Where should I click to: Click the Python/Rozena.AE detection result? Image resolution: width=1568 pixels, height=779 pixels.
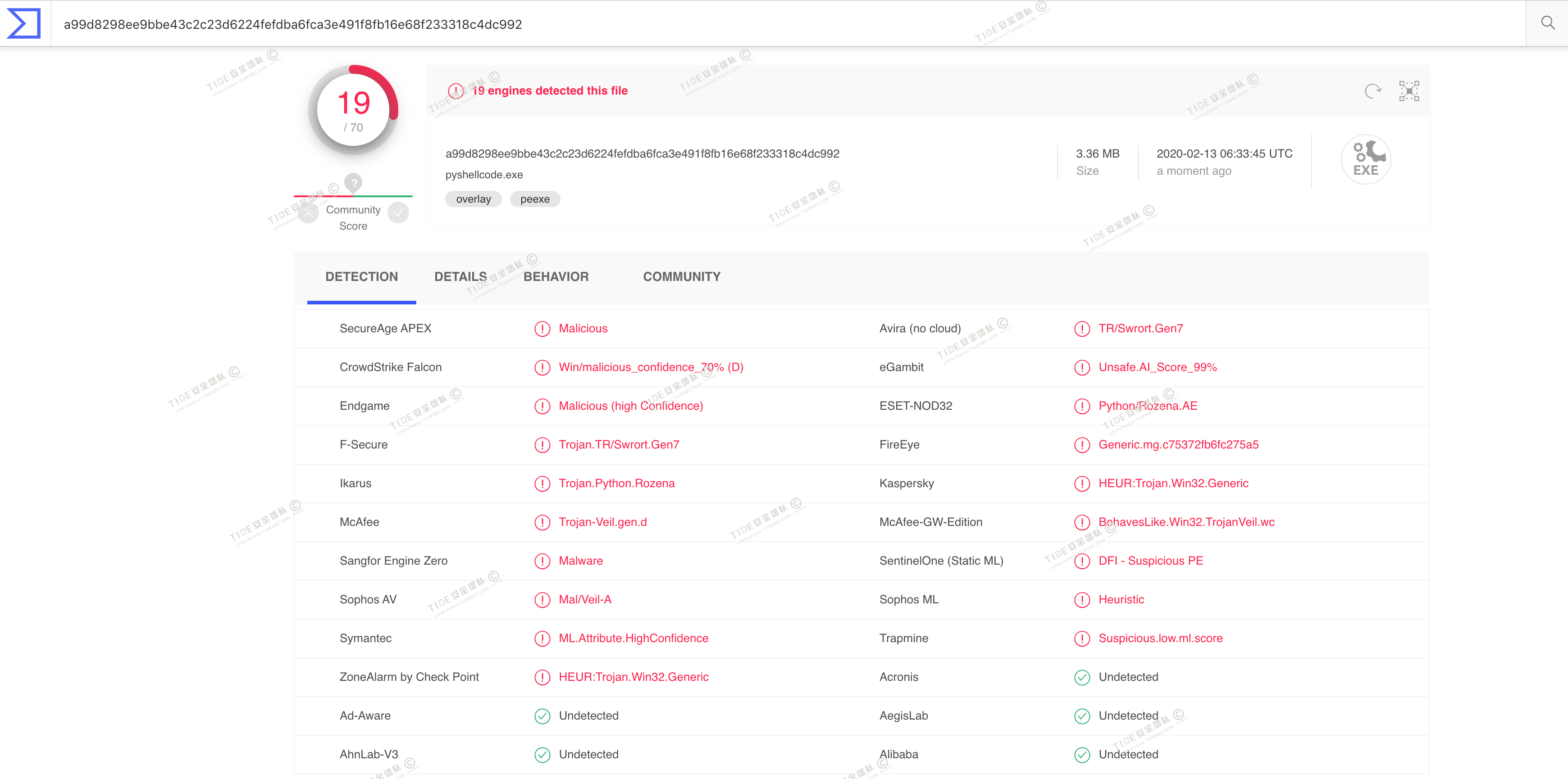tap(1148, 406)
